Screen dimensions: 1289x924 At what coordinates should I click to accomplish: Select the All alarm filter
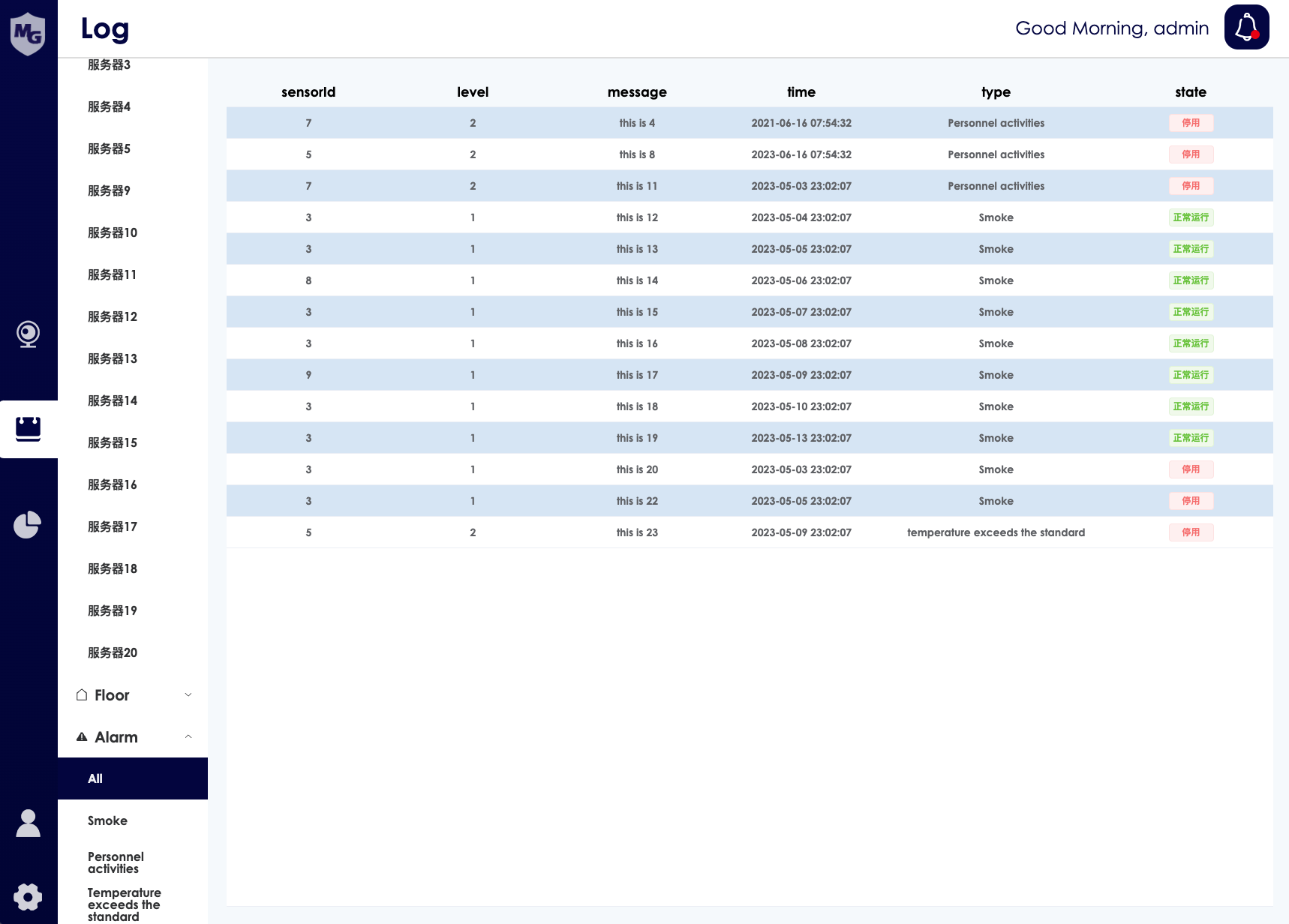(133, 778)
